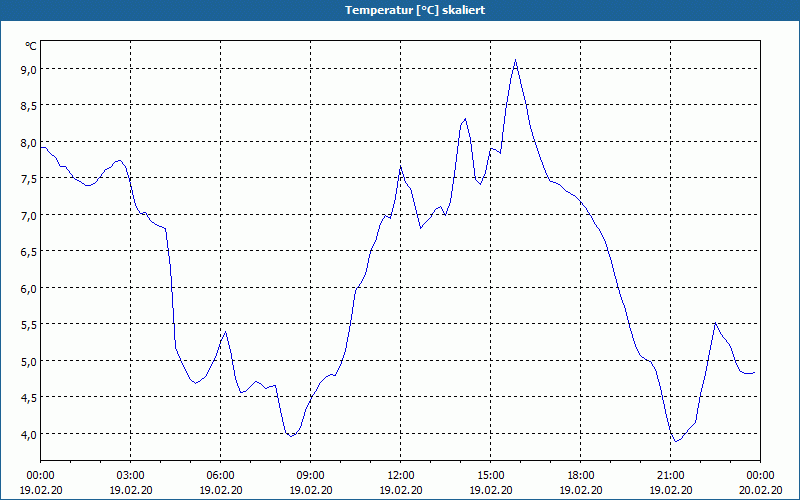
Task: Click the 15:00 time label
Action: coord(491,476)
